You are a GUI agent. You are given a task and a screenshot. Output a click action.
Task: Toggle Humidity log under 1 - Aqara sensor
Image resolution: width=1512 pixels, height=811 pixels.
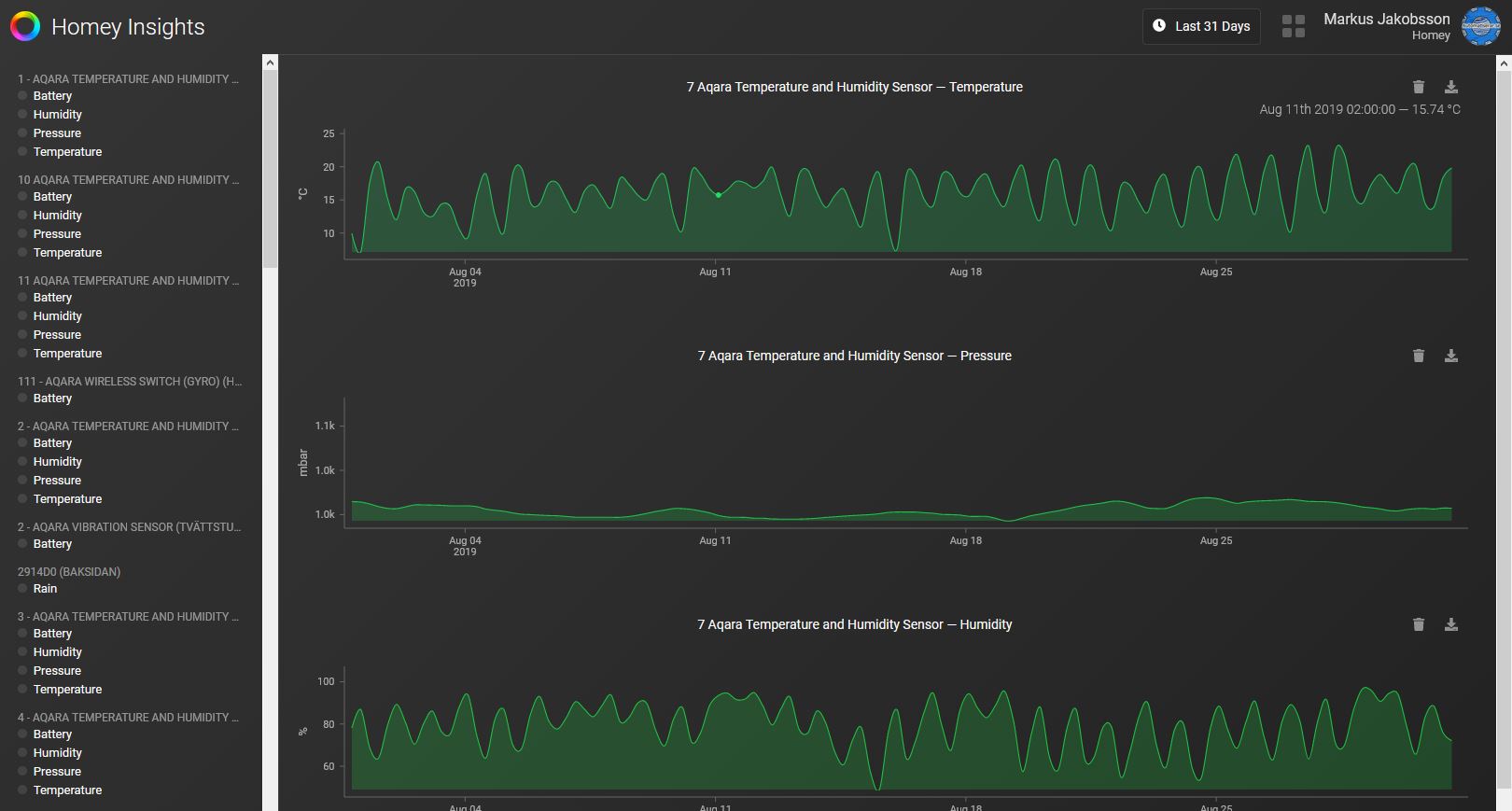pyautogui.click(x=49, y=115)
